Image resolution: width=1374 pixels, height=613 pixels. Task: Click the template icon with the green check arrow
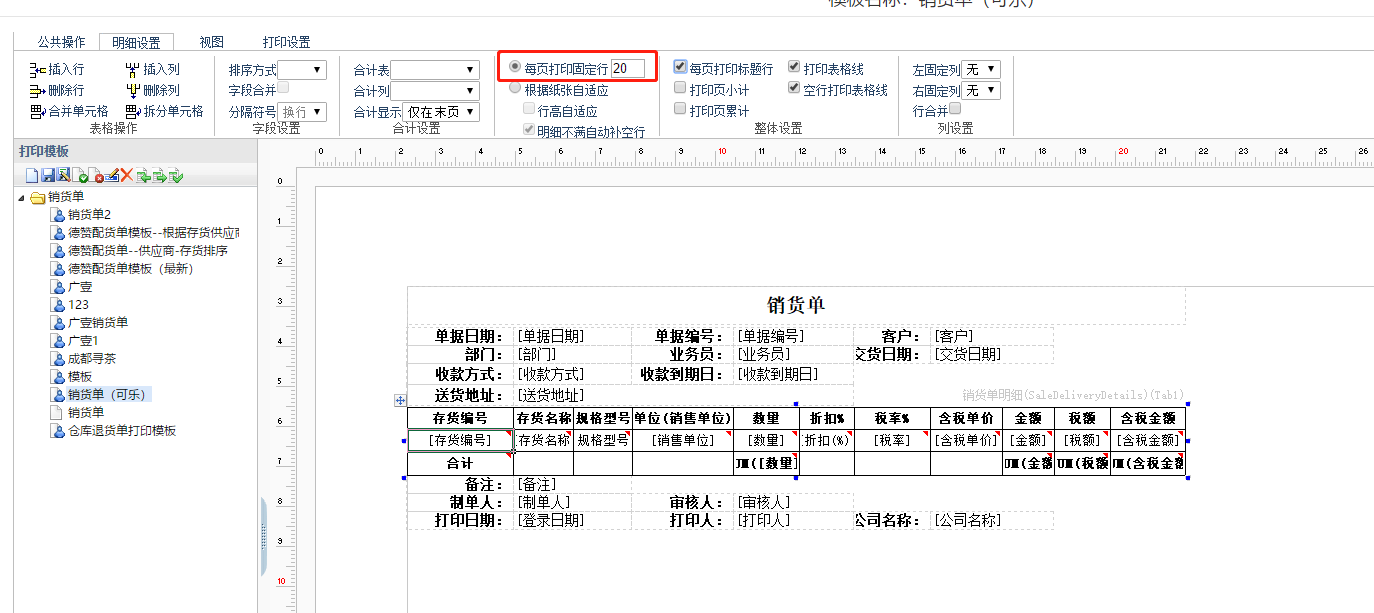176,176
